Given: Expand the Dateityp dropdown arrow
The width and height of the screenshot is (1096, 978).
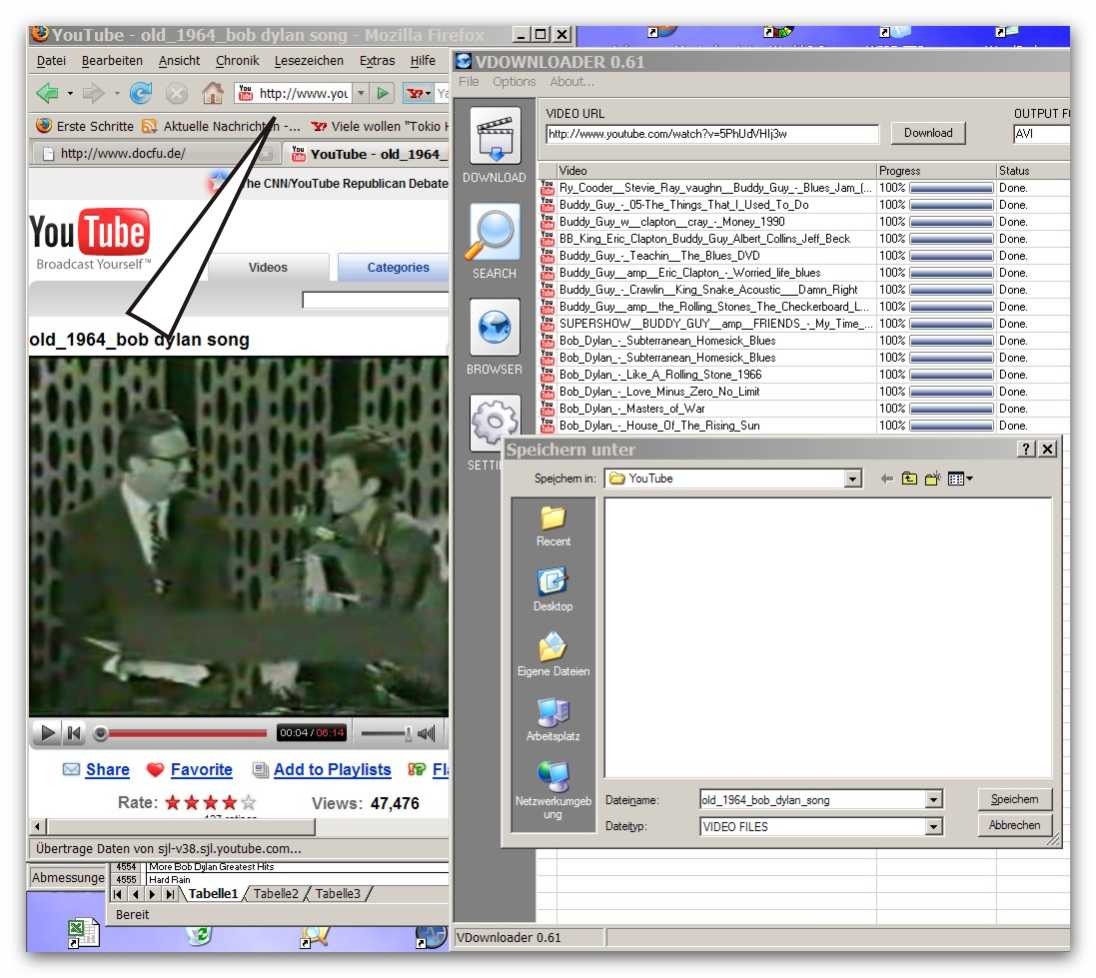Looking at the screenshot, I should pos(933,827).
